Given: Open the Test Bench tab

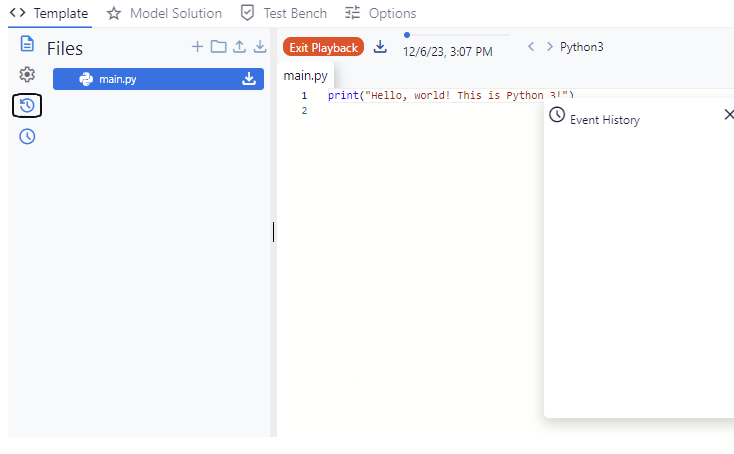Looking at the screenshot, I should pyautogui.click(x=281, y=13).
